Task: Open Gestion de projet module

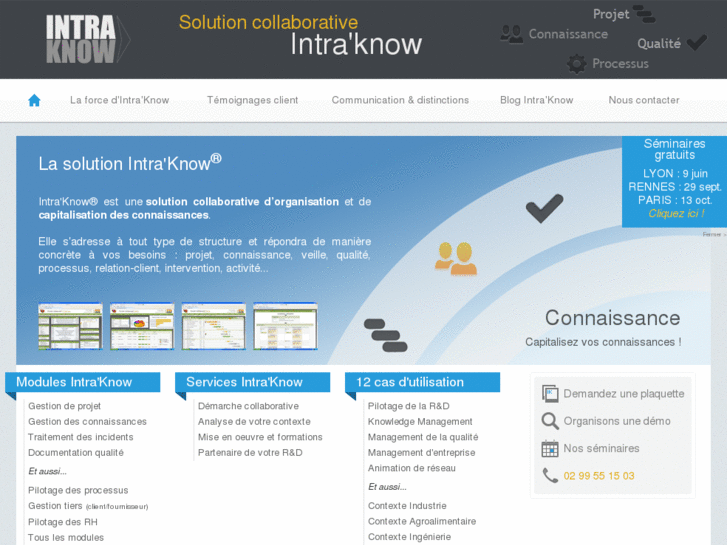Action: coord(64,406)
